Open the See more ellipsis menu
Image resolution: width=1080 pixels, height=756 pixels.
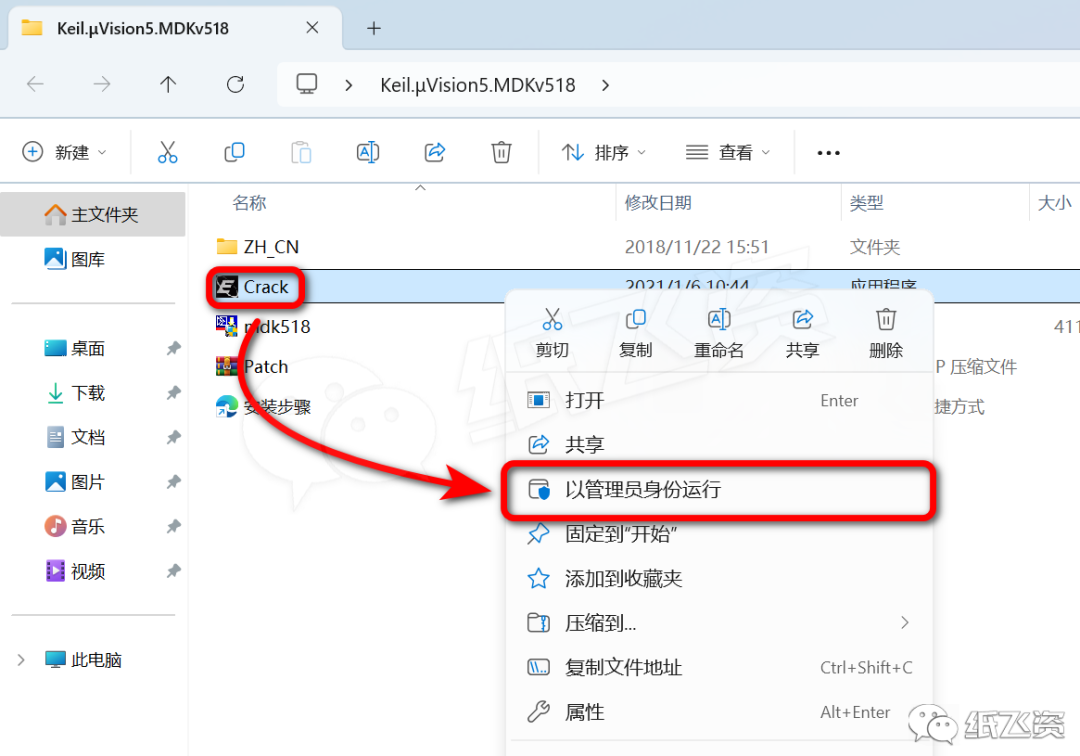tap(828, 152)
